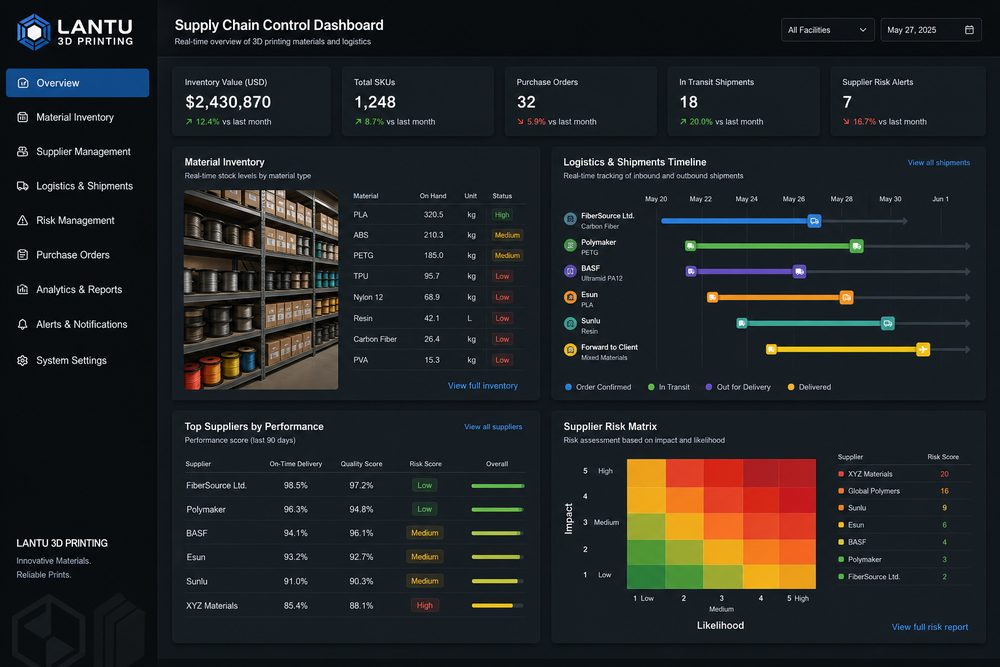Click the Lantu 3D Printing hexagon logo

33,32
